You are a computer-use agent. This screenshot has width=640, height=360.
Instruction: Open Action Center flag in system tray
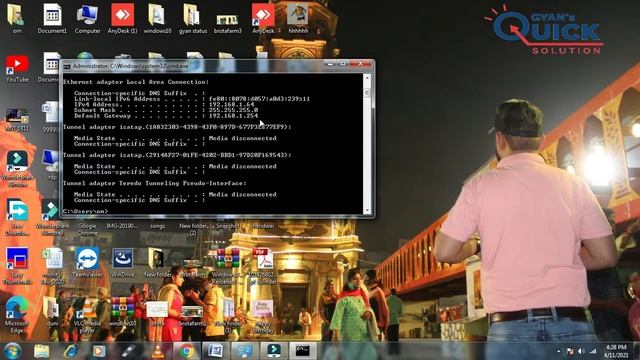coord(570,351)
